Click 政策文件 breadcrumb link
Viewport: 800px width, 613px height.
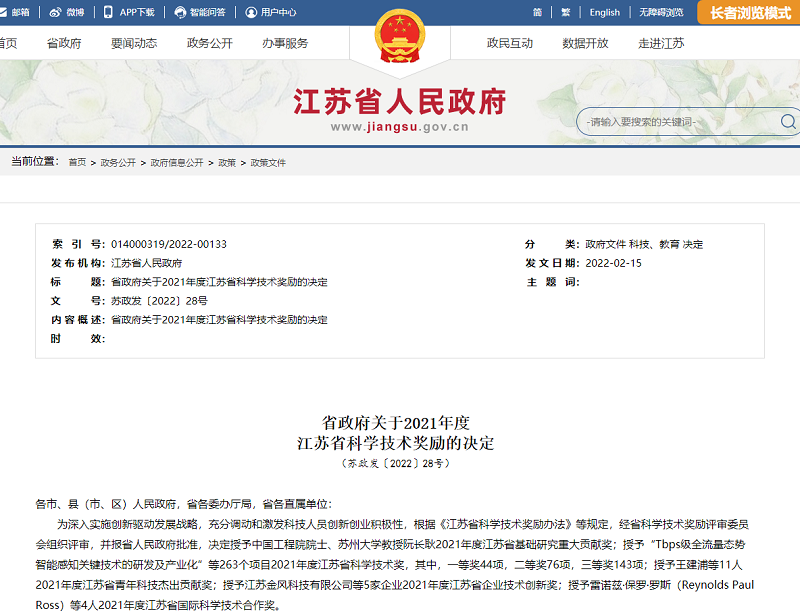pyautogui.click(x=268, y=163)
